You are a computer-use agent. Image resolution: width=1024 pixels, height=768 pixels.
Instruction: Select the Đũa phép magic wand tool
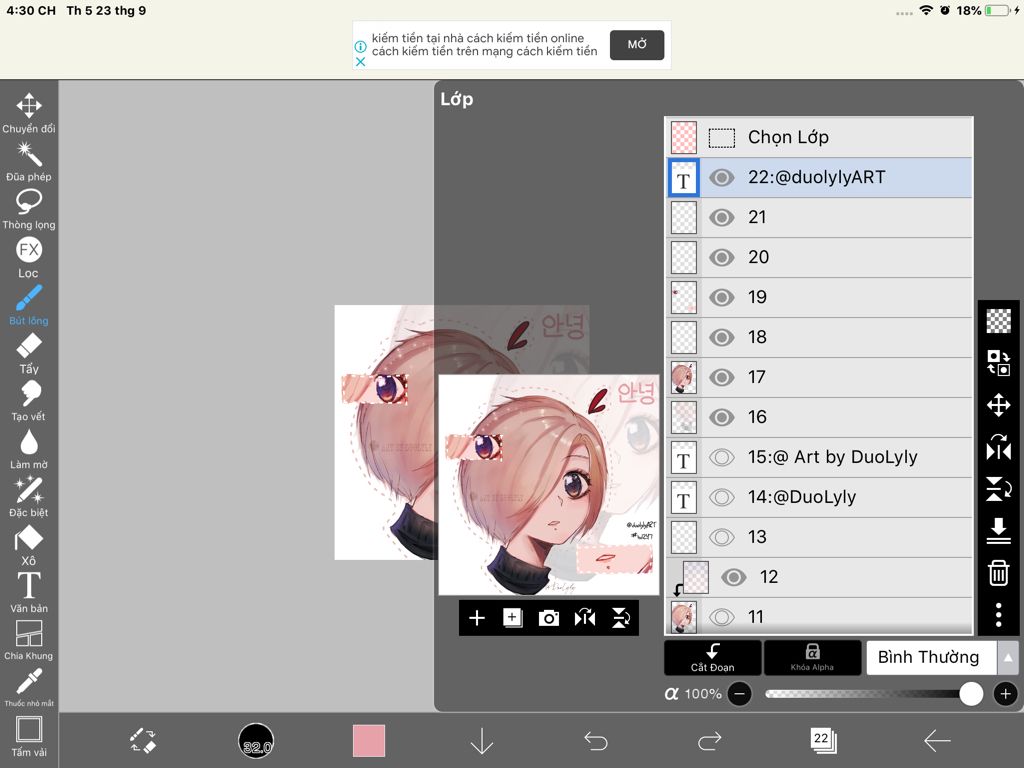click(x=29, y=161)
